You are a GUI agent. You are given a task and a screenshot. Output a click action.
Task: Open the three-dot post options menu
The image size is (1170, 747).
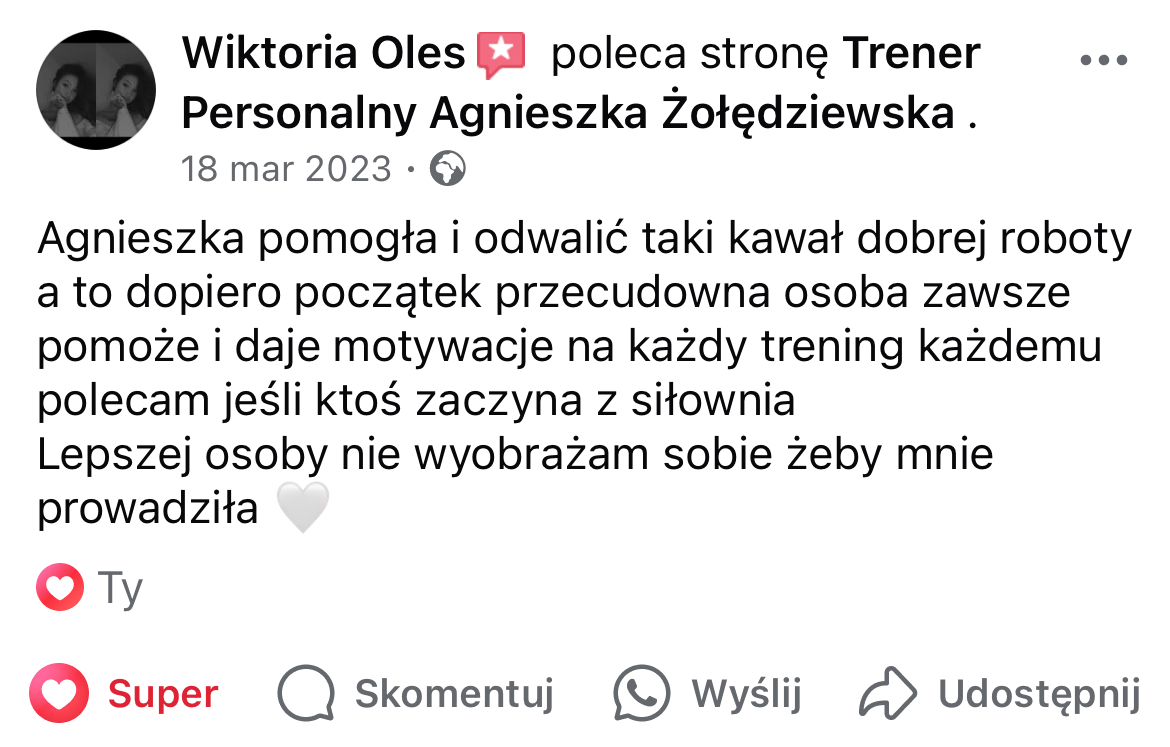coord(1104,60)
